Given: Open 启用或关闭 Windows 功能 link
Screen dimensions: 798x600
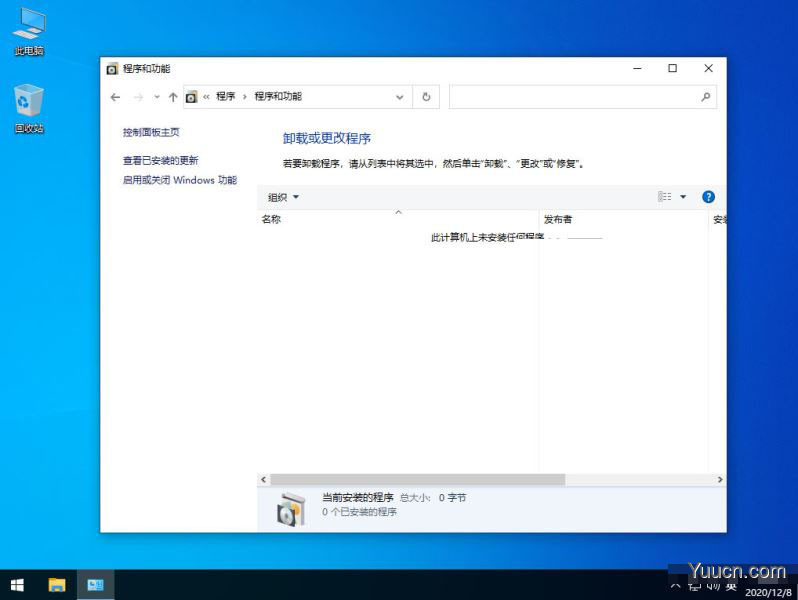Looking at the screenshot, I should tap(180, 180).
